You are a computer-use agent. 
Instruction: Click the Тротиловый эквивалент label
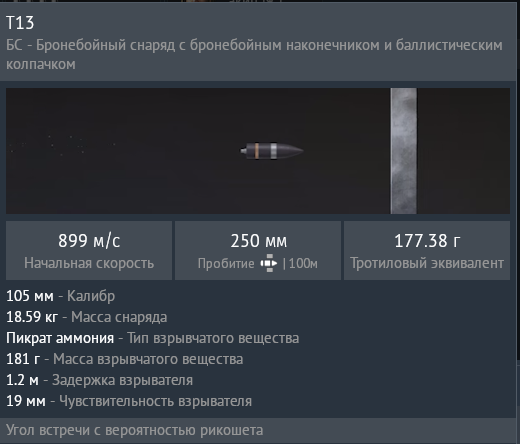pos(427,263)
